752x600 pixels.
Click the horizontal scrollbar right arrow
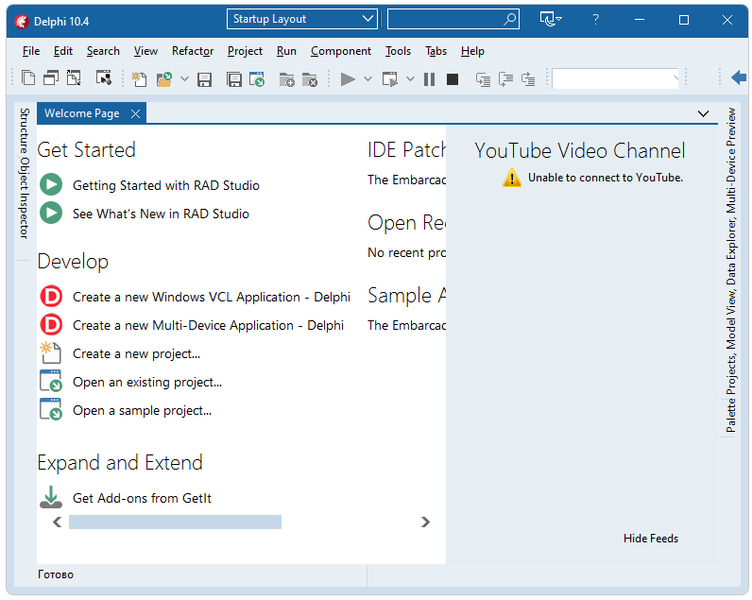pos(425,522)
